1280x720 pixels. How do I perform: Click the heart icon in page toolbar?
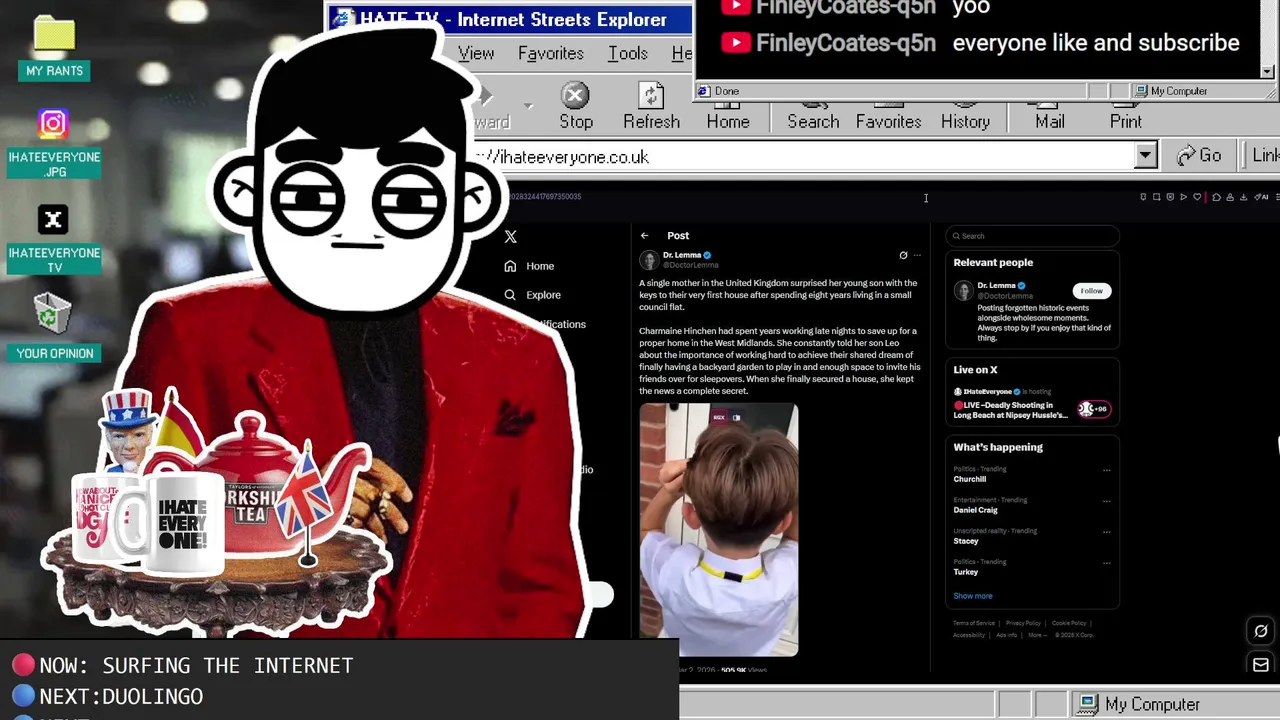pyautogui.click(x=1197, y=197)
